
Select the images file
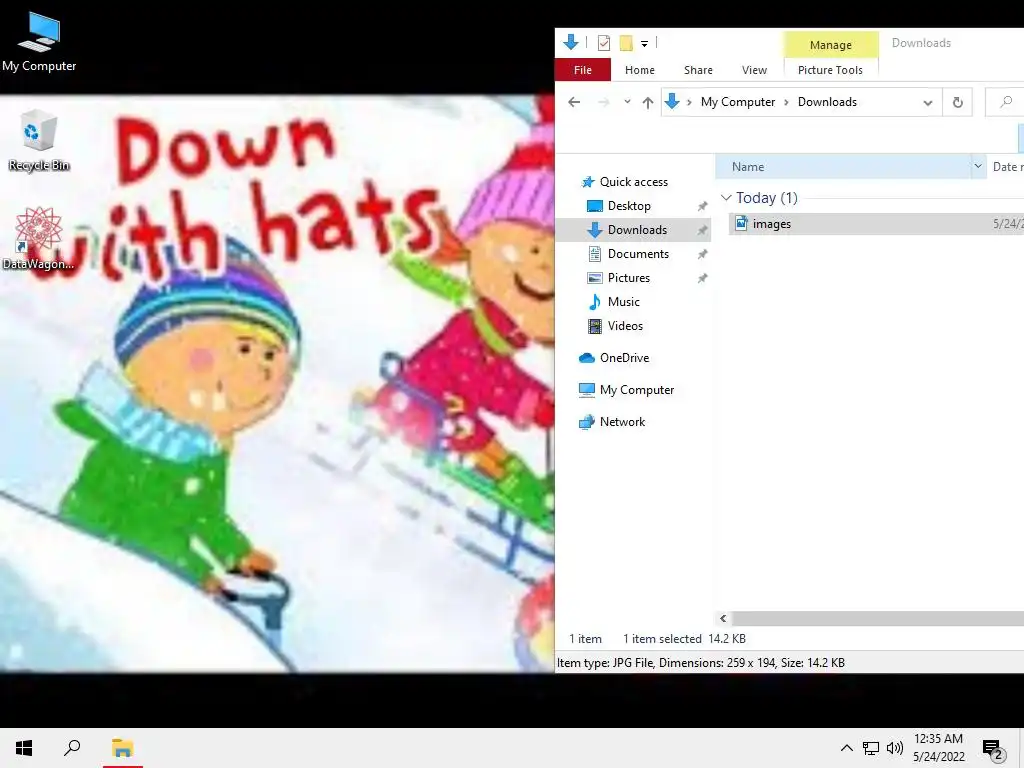coord(875,224)
